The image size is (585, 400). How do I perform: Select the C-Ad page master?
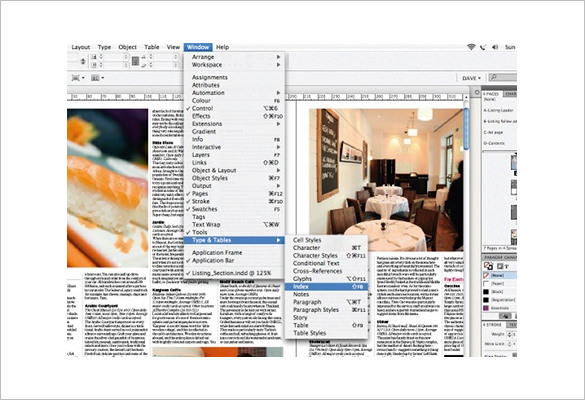click(x=494, y=132)
